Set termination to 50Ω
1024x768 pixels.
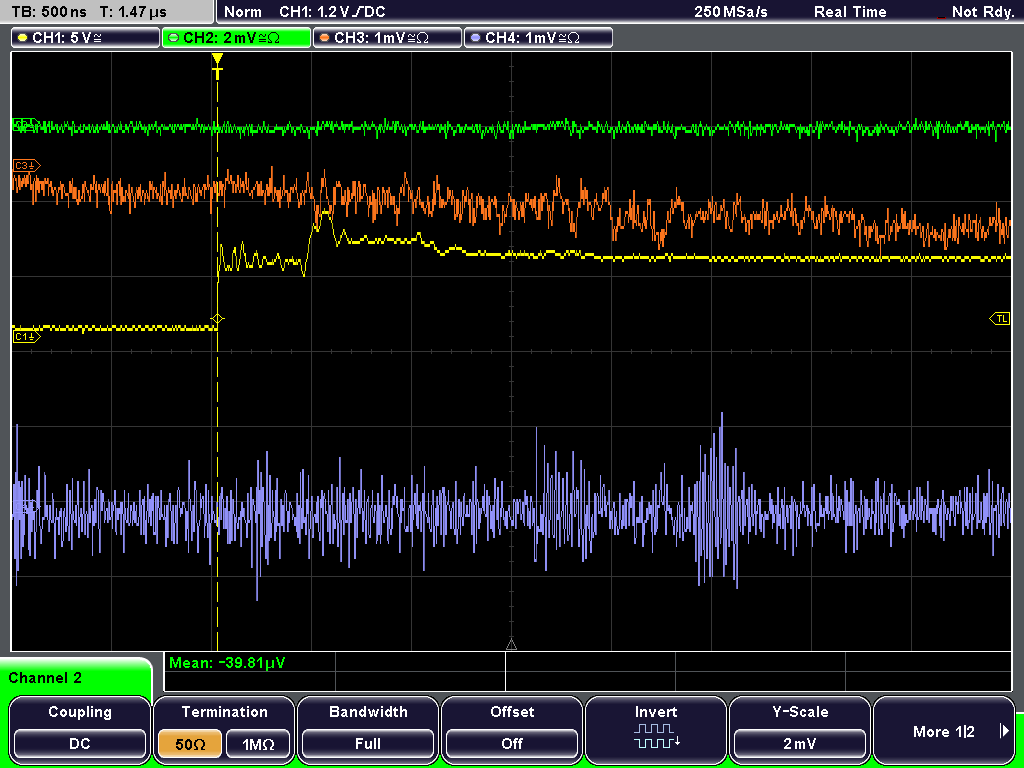click(x=190, y=744)
